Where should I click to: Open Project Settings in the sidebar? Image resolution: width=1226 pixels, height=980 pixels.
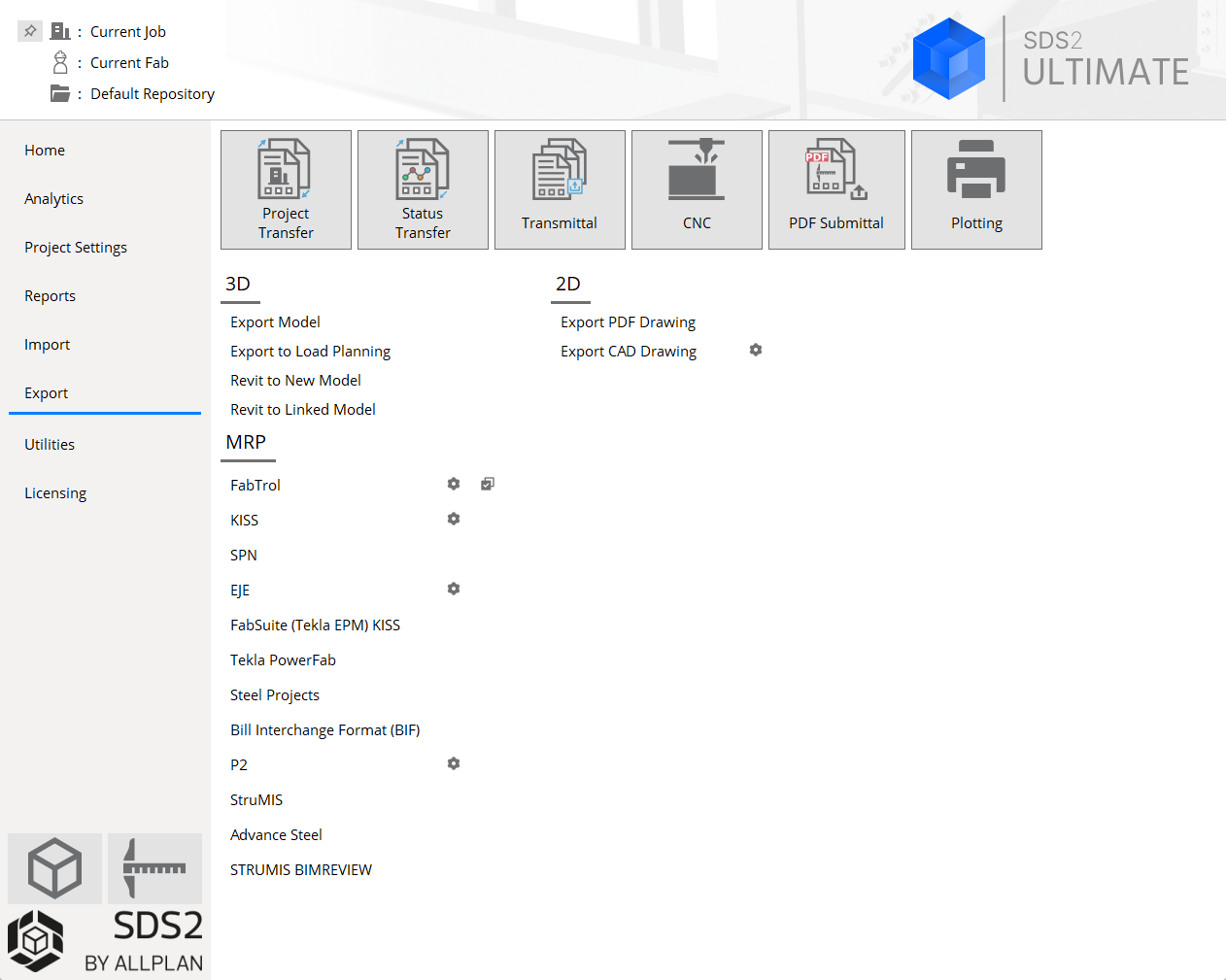76,248
